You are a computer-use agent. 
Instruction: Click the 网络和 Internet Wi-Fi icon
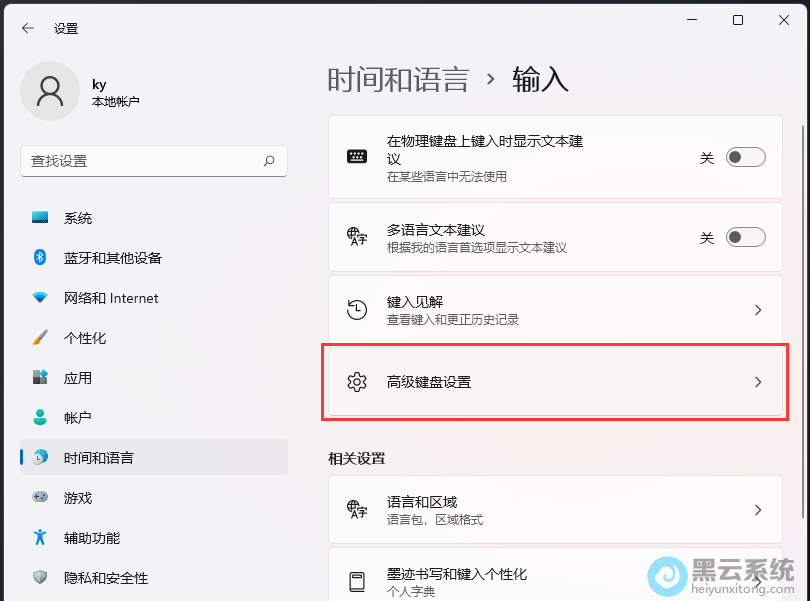[40, 298]
